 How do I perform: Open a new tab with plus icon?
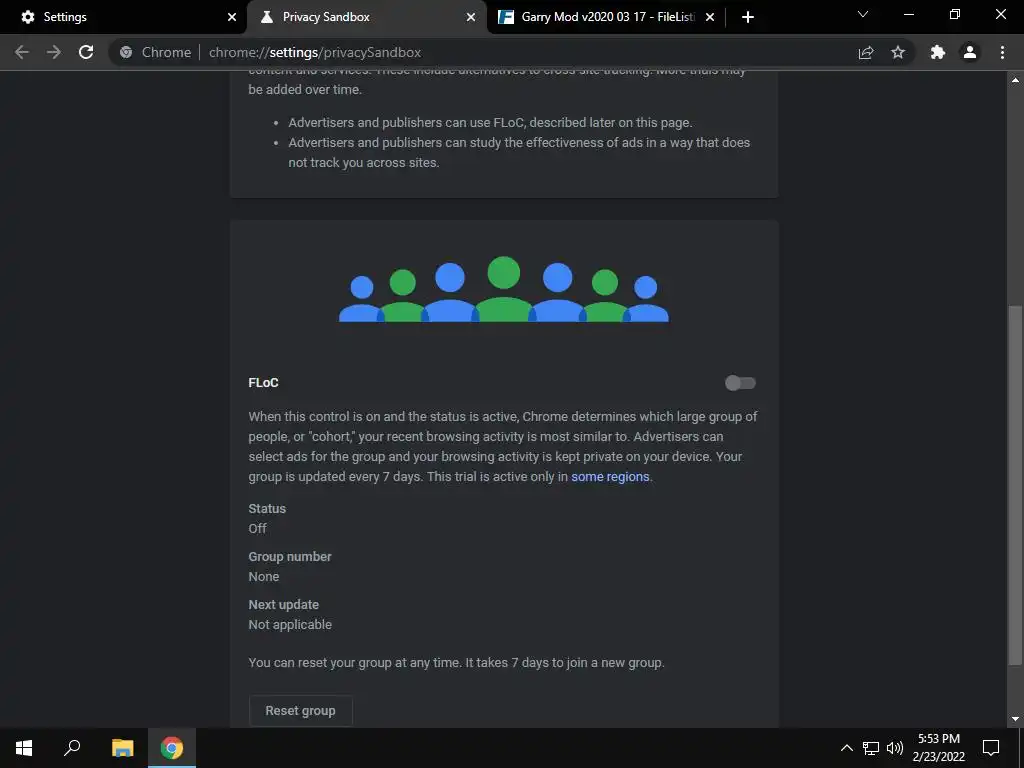[748, 17]
